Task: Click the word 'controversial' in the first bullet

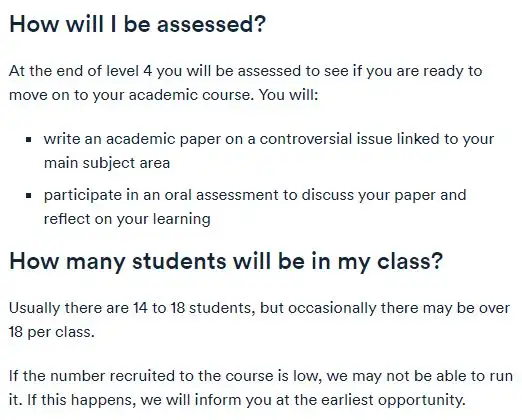Action: point(306,139)
